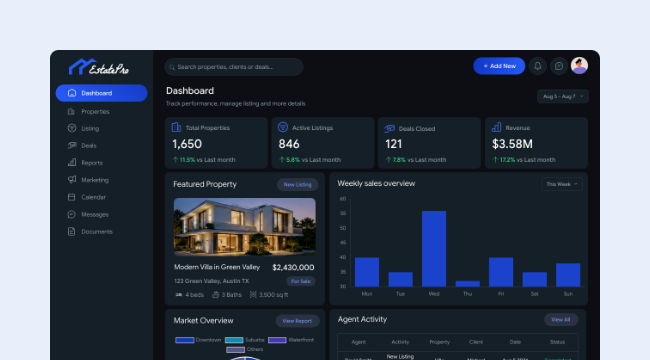The width and height of the screenshot is (650, 360).
Task: Select the Monday bar in sales chart
Action: click(367, 272)
